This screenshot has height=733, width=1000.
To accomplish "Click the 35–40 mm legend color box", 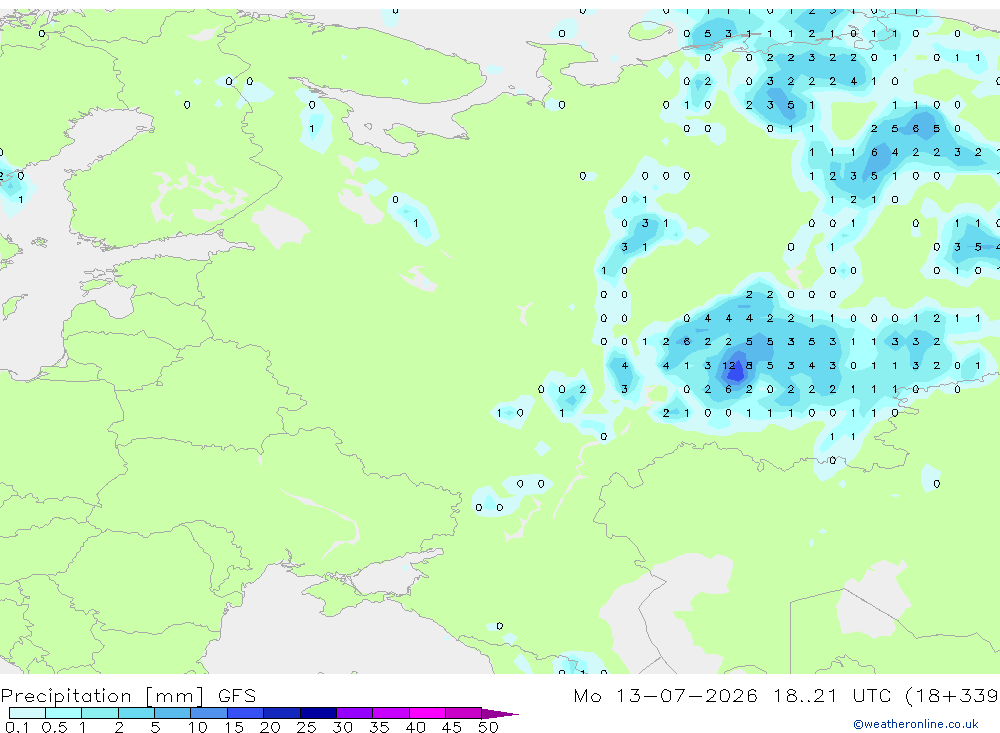I will [x=391, y=713].
